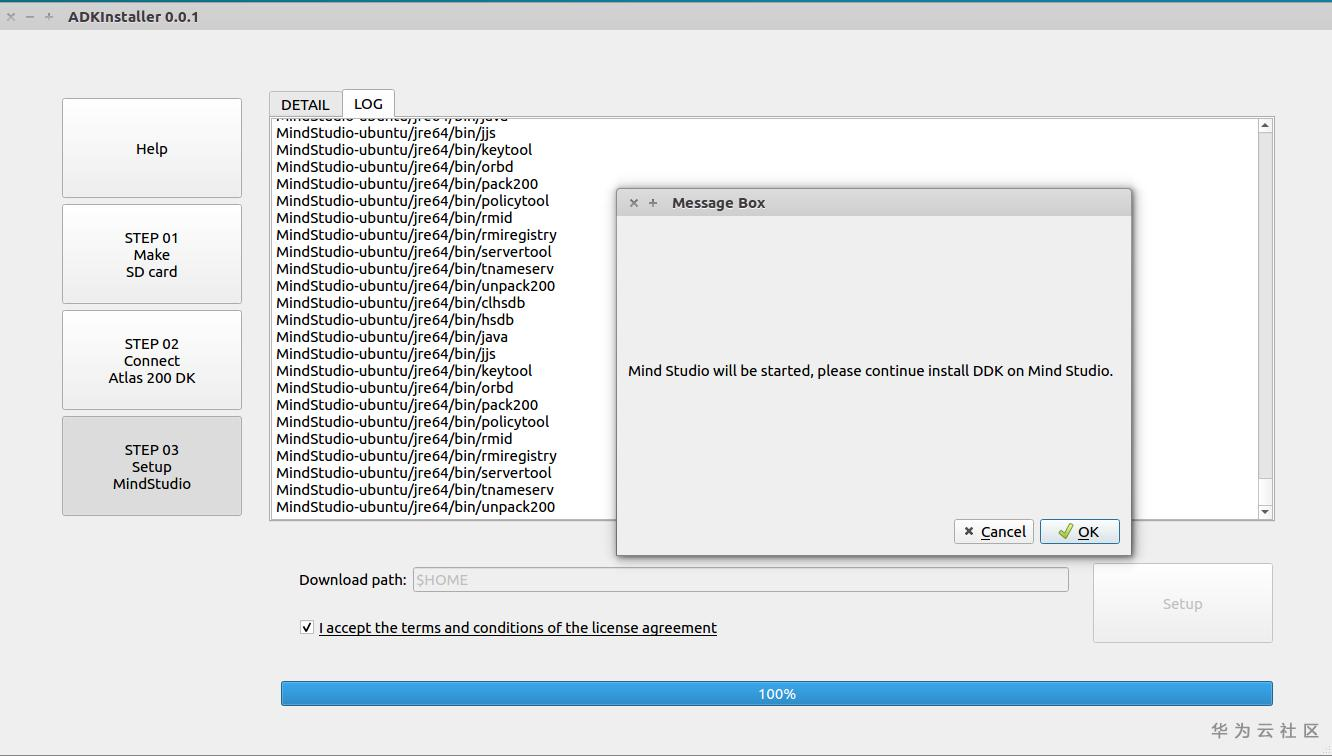
Task: Click the Setup button
Action: [x=1182, y=603]
